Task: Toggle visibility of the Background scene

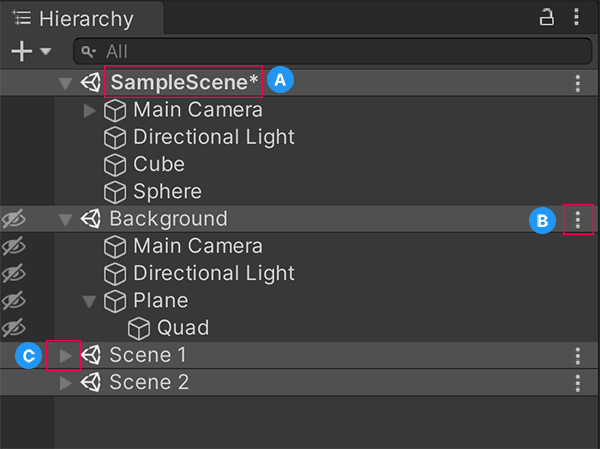Action: pyautogui.click(x=13, y=219)
